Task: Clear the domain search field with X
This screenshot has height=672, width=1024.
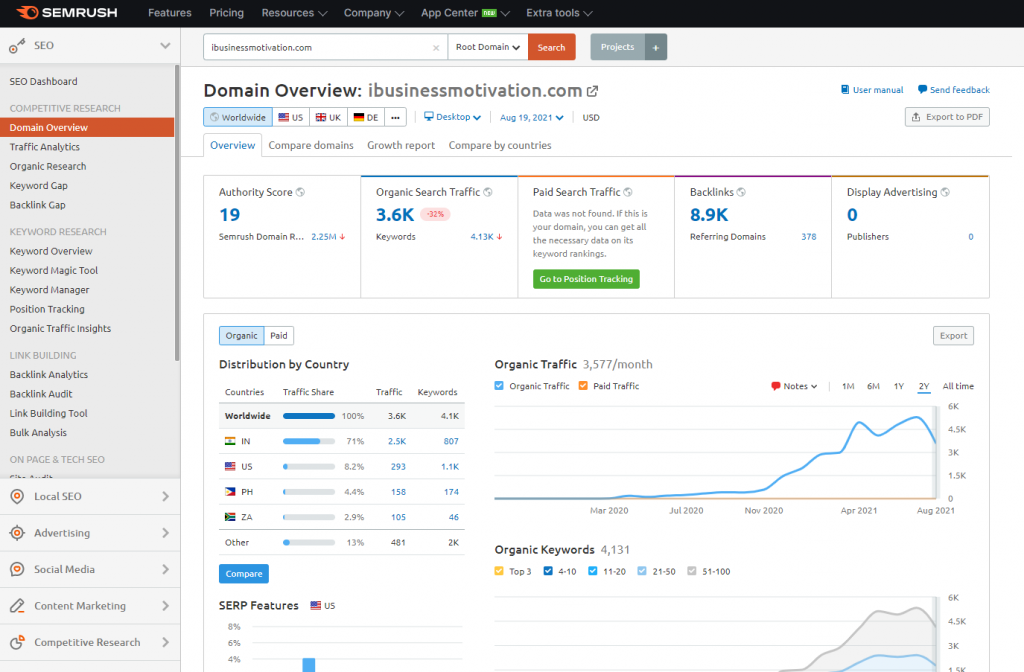Action: click(436, 48)
